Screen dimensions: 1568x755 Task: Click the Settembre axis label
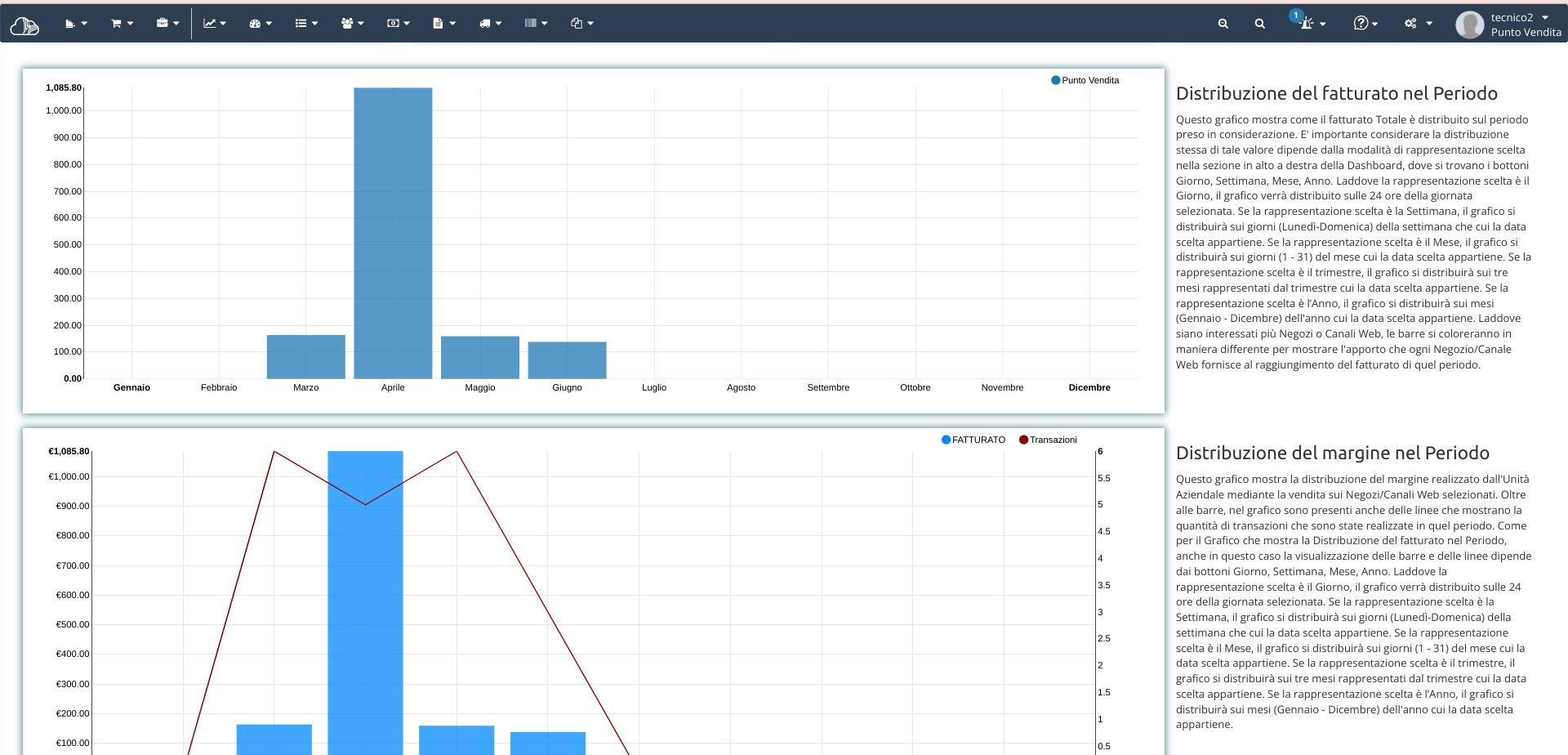click(828, 387)
